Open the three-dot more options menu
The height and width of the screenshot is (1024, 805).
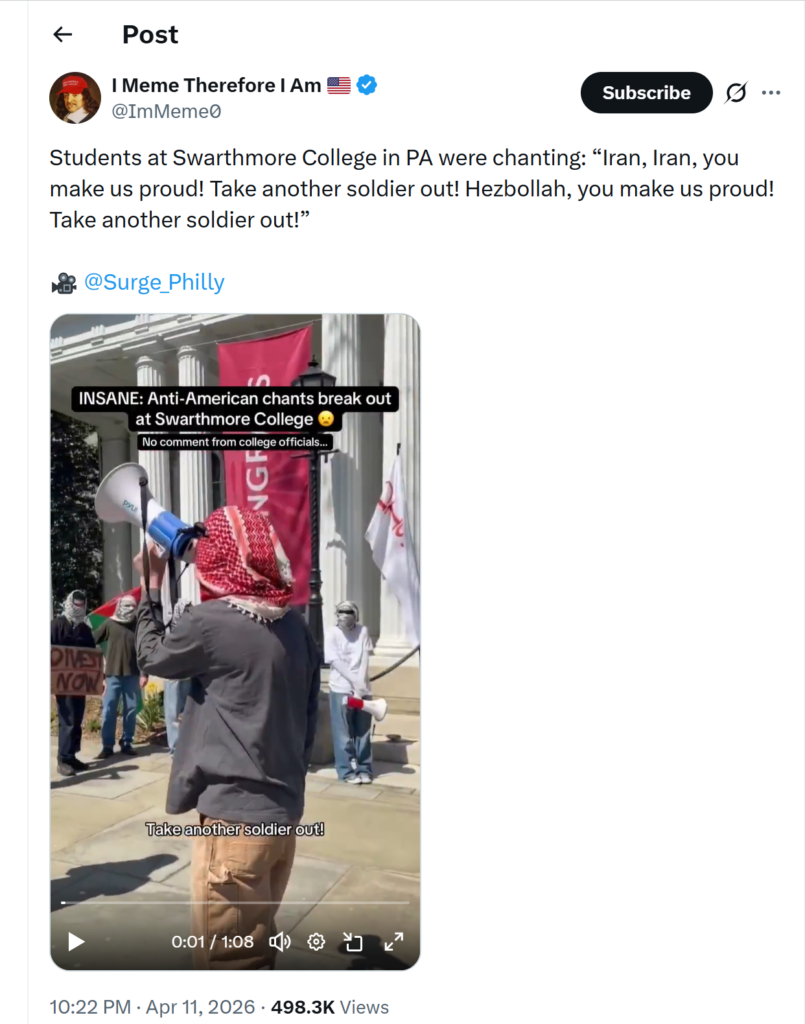[771, 93]
